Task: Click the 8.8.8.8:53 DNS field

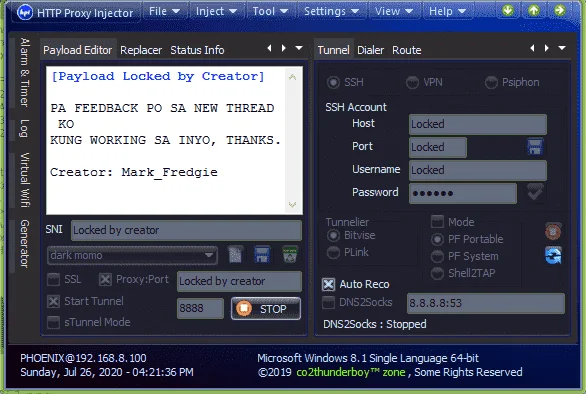Action: click(x=486, y=303)
